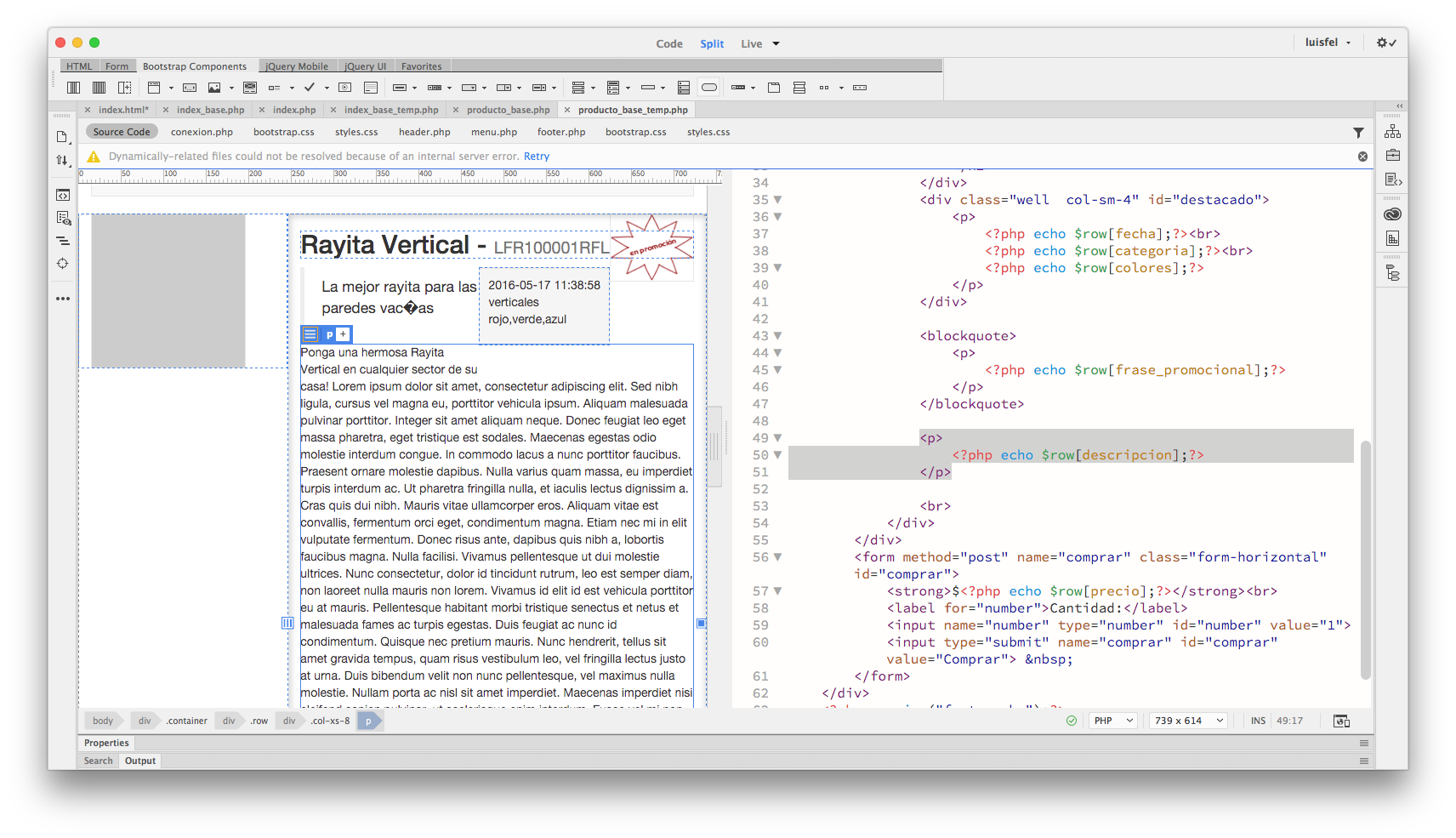Open the jQuery Mobile insert tab

pos(296,66)
